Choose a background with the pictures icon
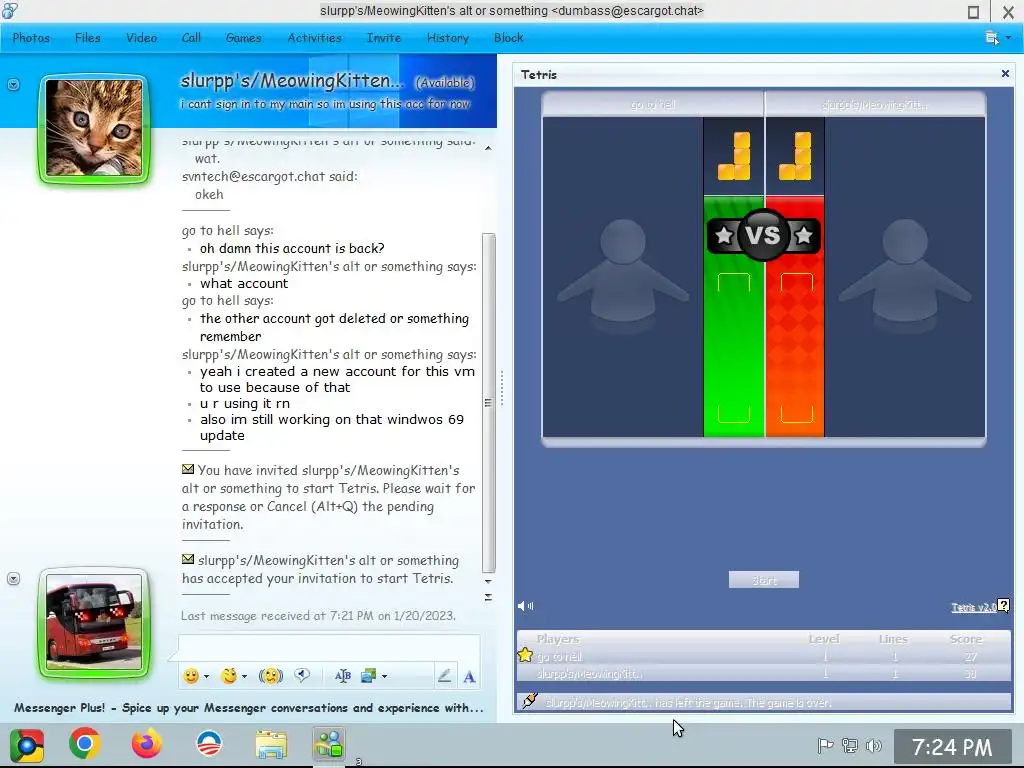 click(x=368, y=676)
